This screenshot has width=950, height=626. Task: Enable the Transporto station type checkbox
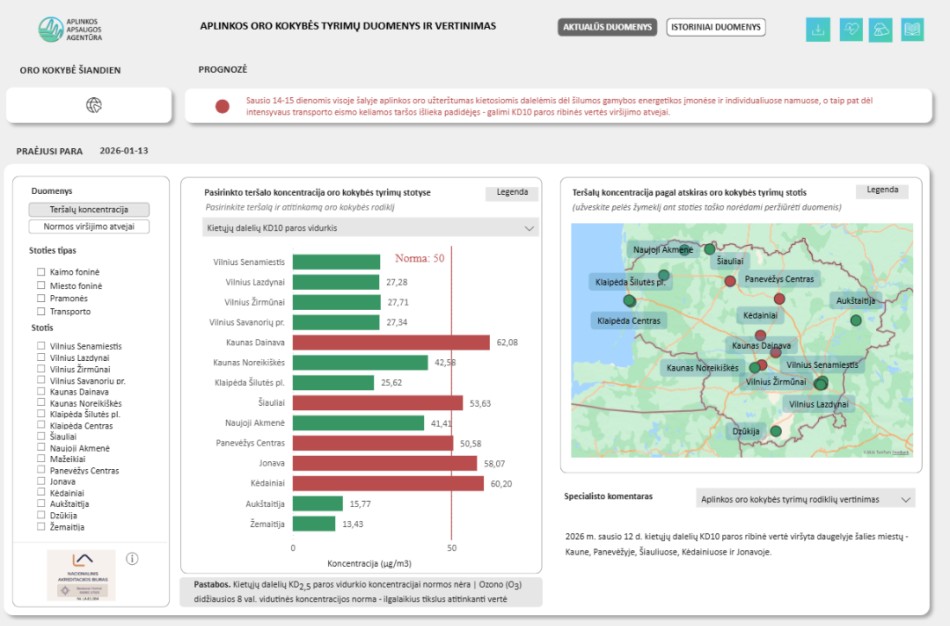40,311
